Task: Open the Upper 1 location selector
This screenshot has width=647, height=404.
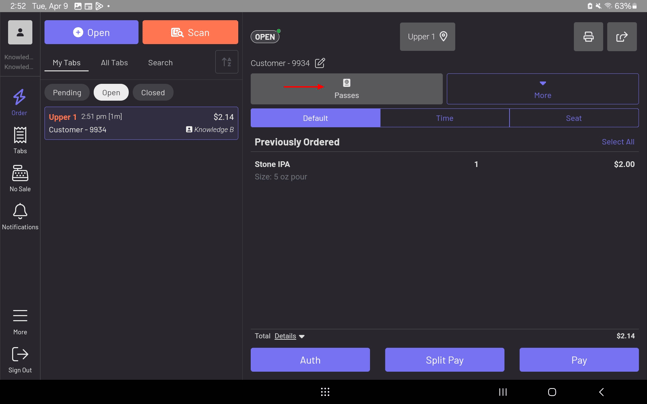Action: click(427, 37)
